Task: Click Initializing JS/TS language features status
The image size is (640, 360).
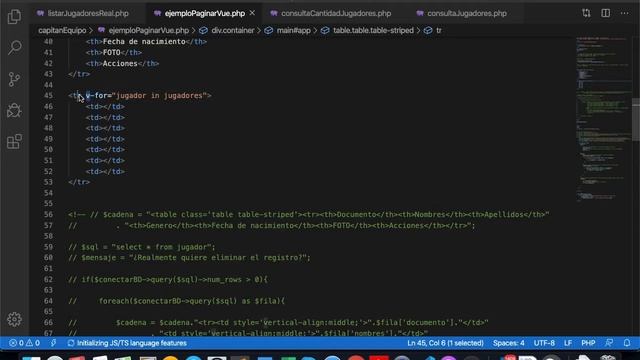Action: tap(127, 343)
